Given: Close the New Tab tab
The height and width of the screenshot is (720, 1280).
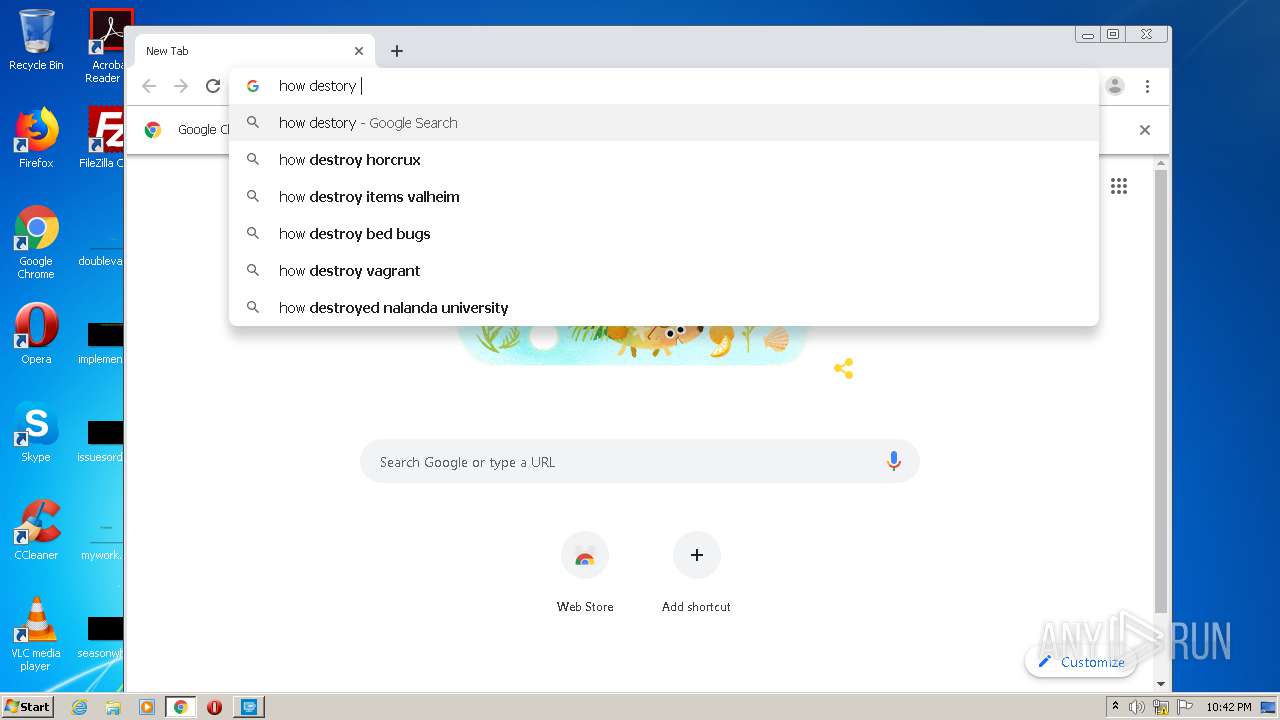Looking at the screenshot, I should pyautogui.click(x=359, y=51).
